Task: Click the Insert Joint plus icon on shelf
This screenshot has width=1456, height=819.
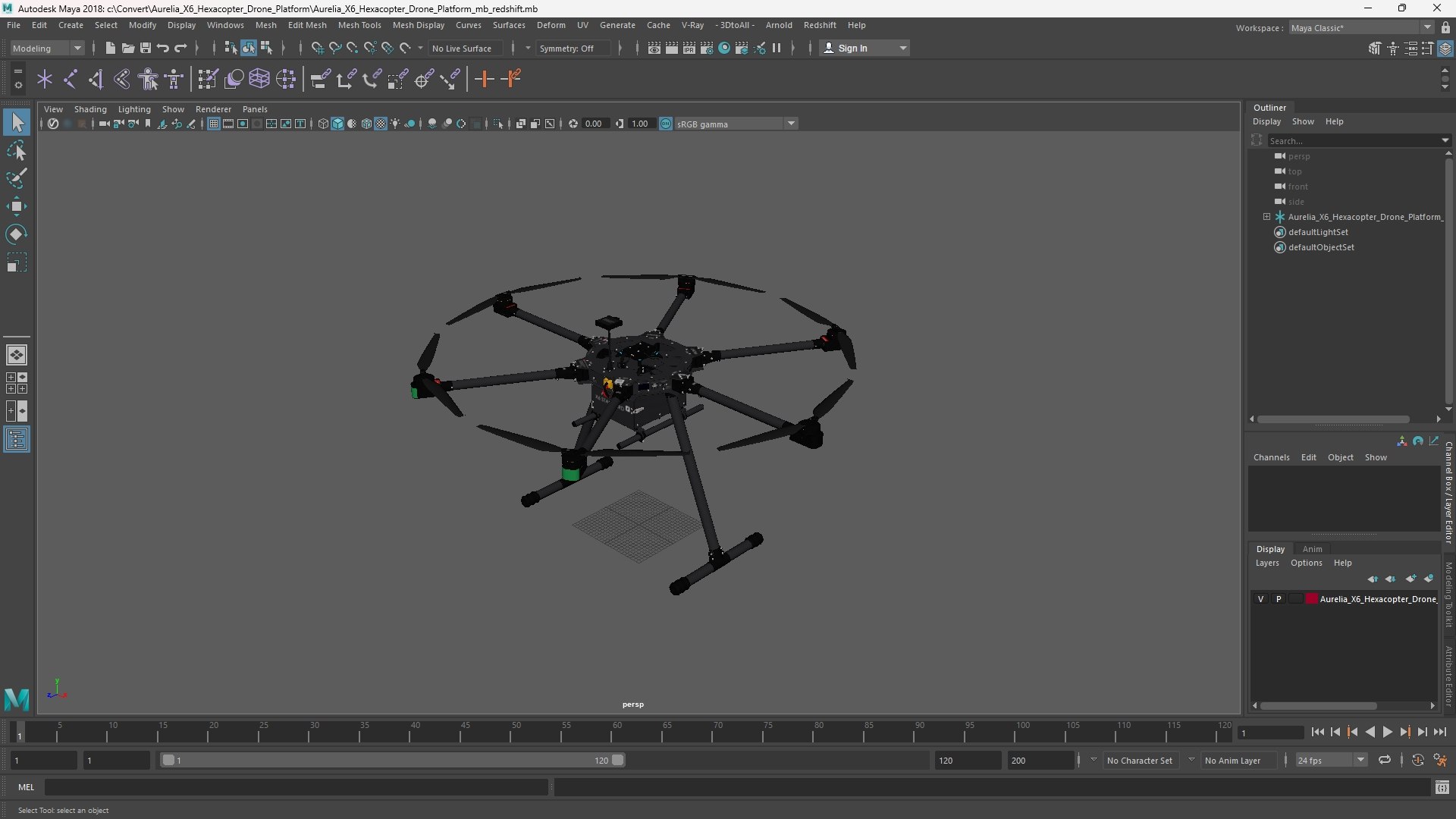Action: pyautogui.click(x=484, y=79)
